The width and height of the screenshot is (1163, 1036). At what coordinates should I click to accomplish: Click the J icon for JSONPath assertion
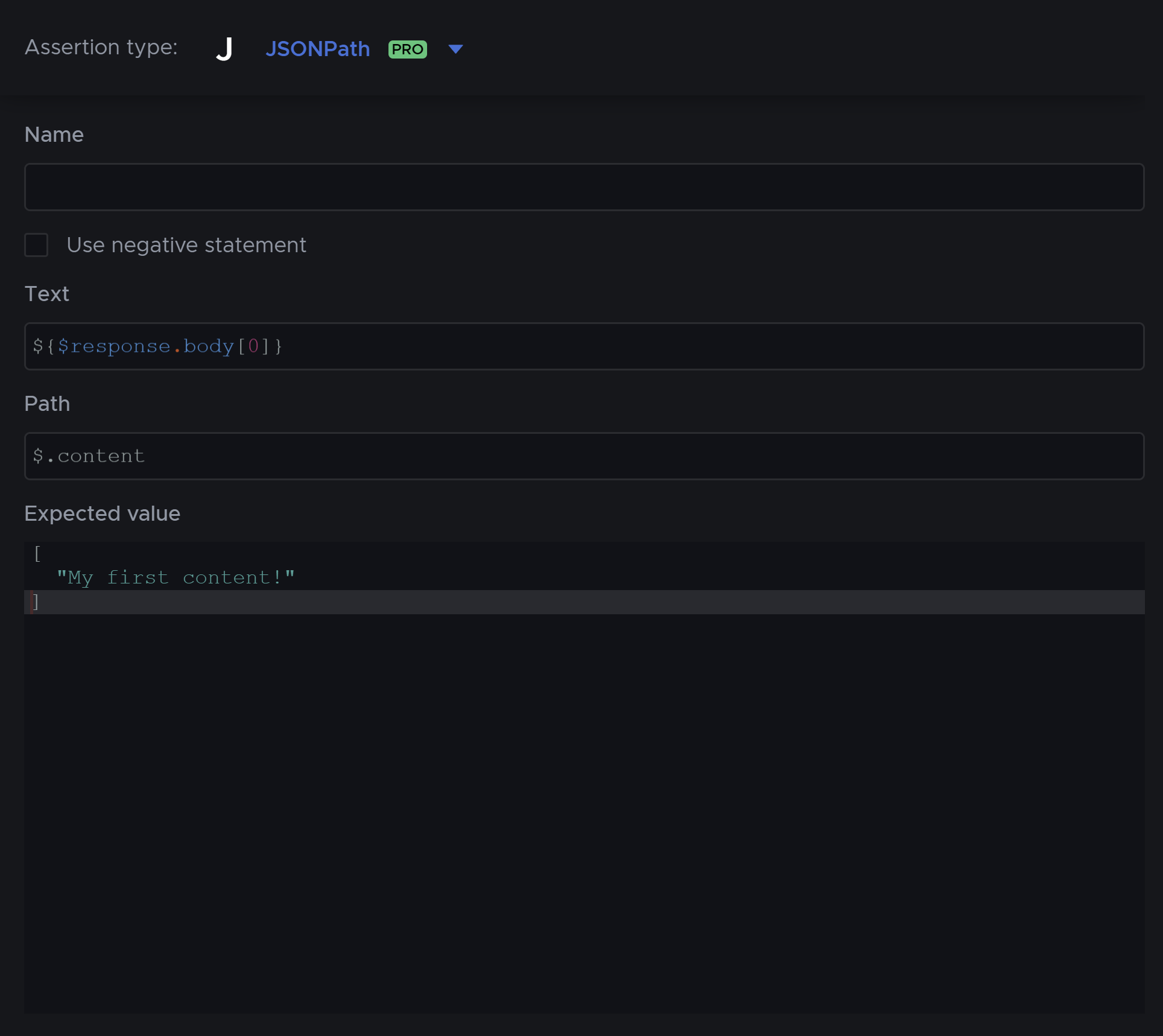tap(224, 49)
